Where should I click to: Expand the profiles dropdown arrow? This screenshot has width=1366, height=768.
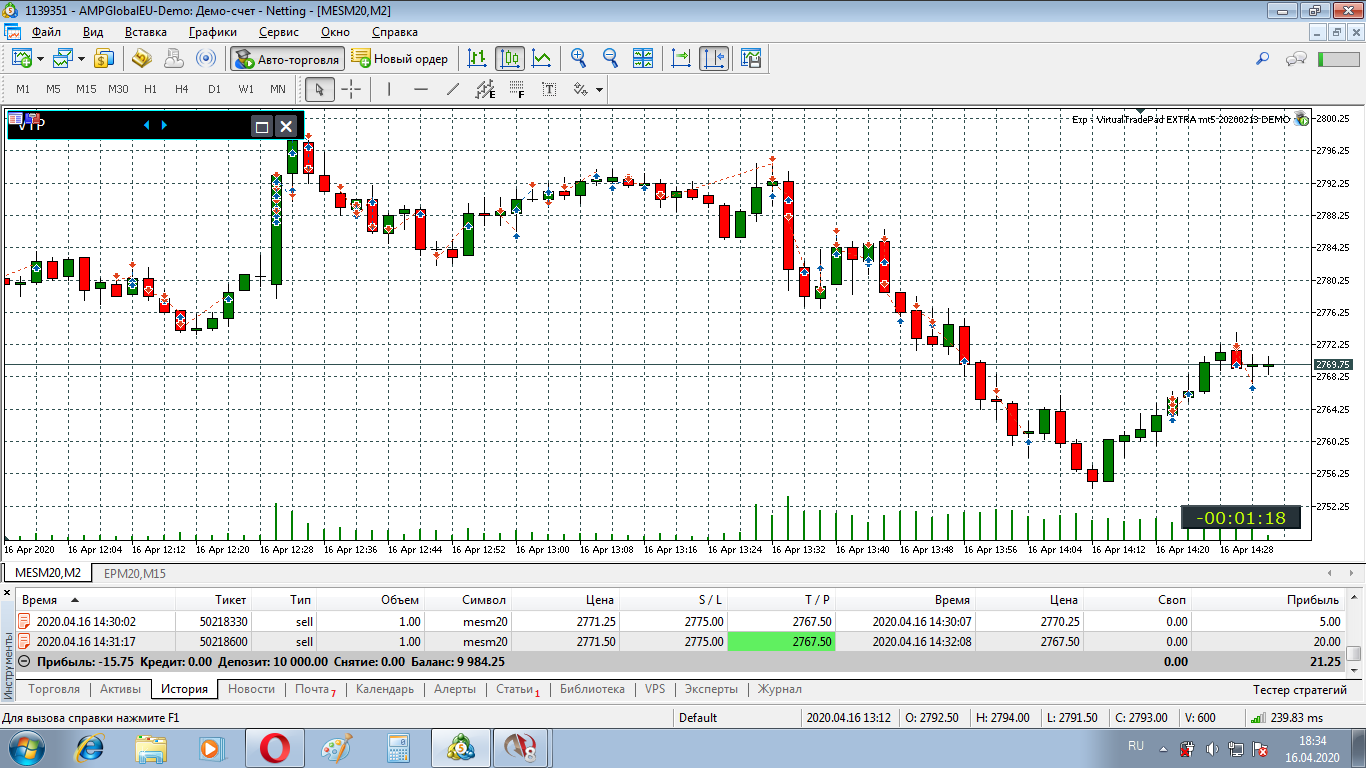pos(81,59)
